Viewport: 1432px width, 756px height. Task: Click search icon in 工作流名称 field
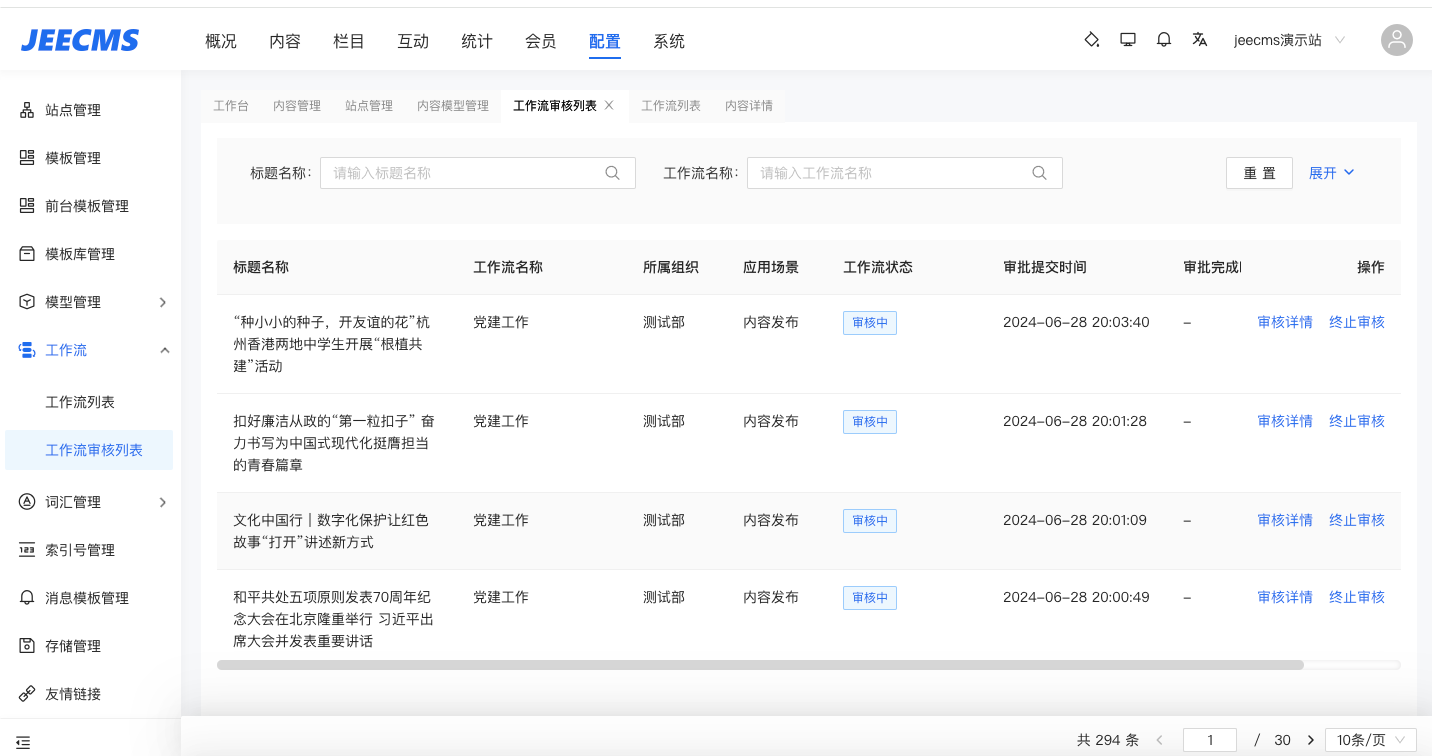tap(1040, 173)
